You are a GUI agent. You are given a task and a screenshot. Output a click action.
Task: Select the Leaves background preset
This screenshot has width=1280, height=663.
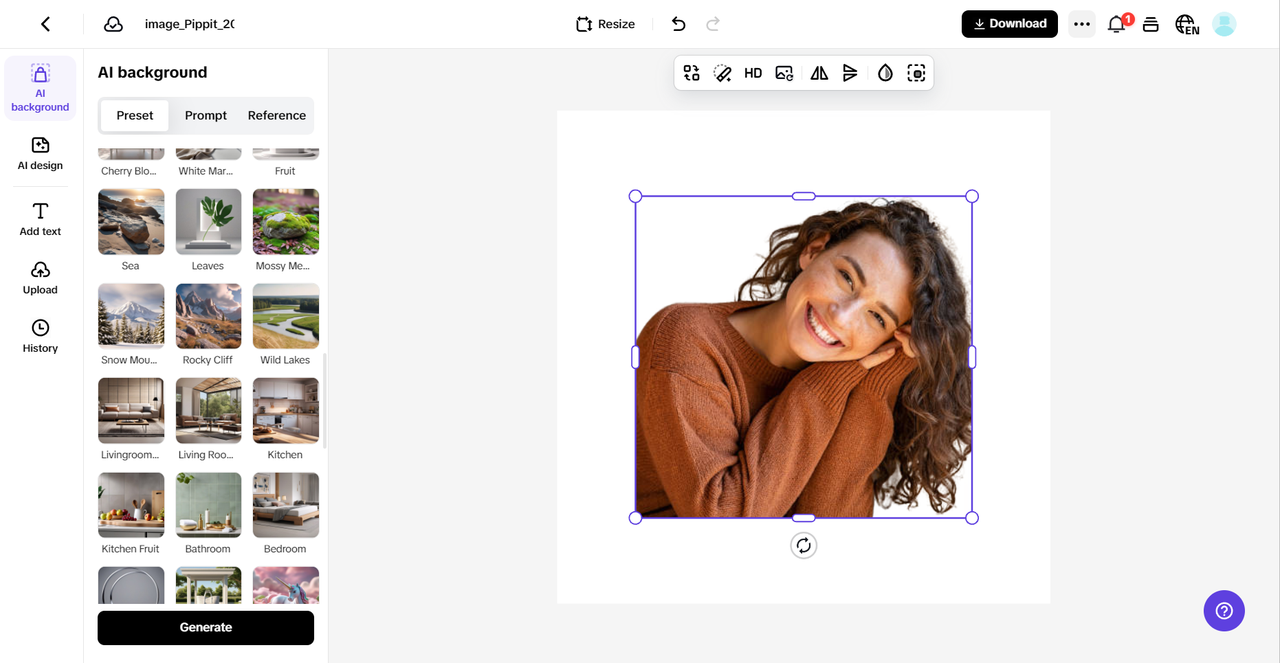point(208,222)
